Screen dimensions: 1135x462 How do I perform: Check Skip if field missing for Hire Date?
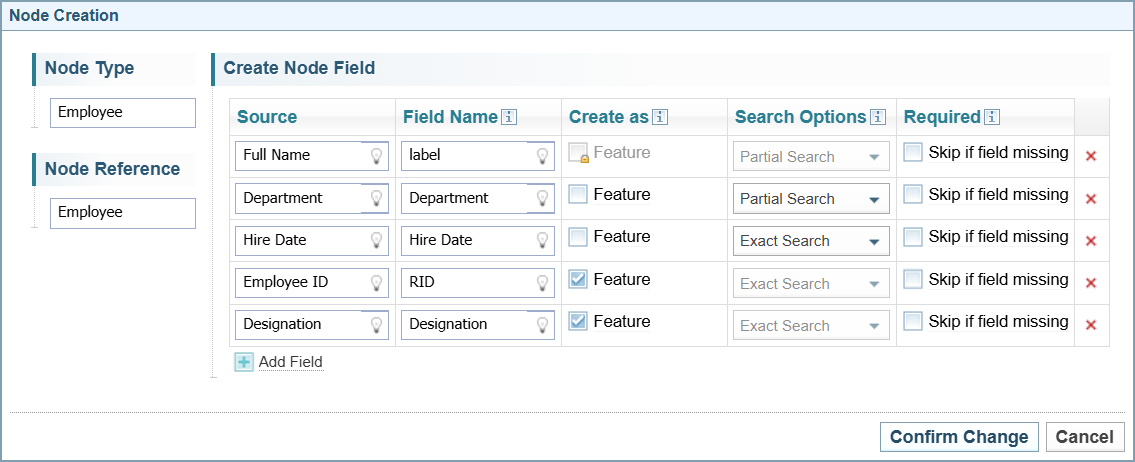912,237
